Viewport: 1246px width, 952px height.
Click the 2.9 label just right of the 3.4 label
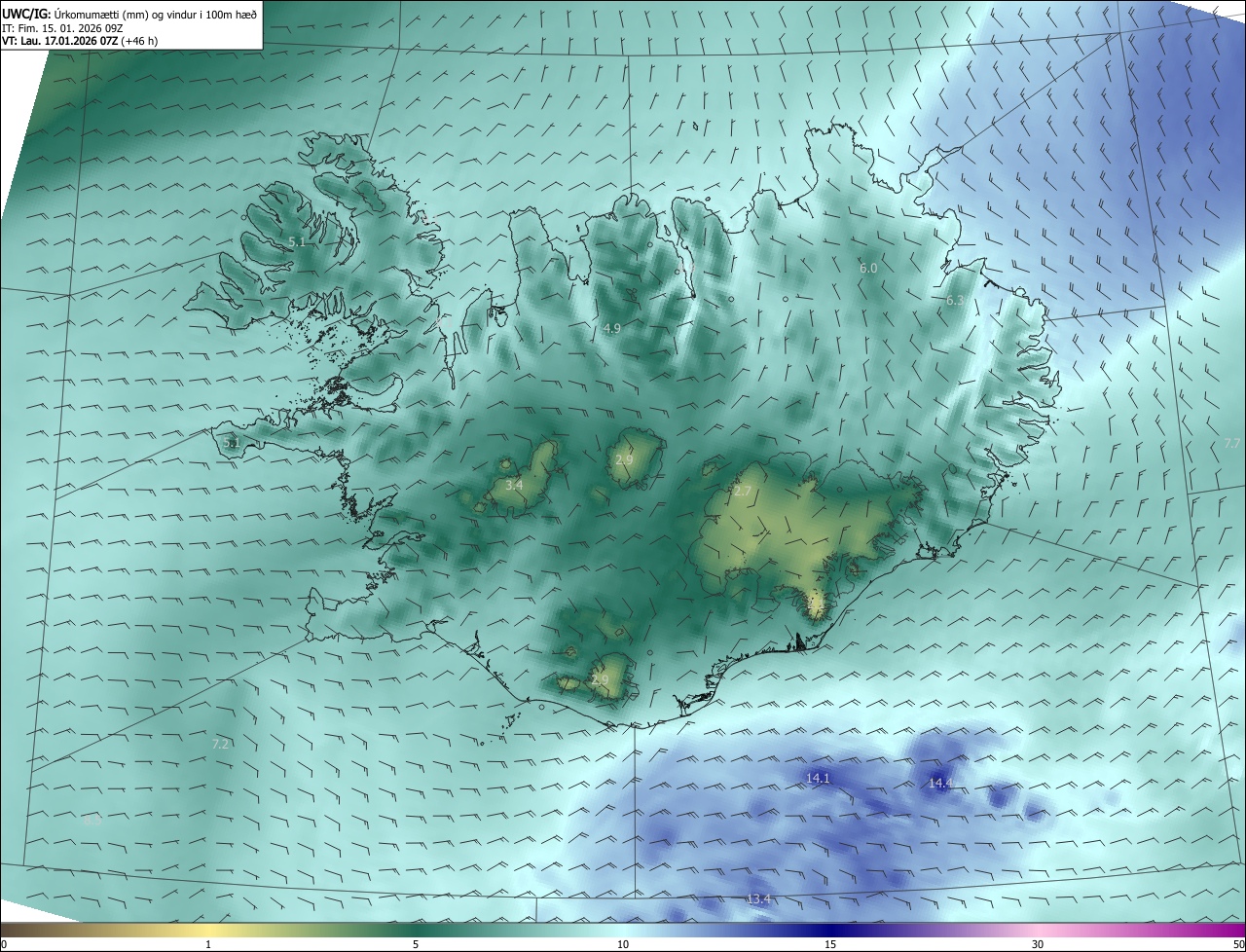coord(624,460)
